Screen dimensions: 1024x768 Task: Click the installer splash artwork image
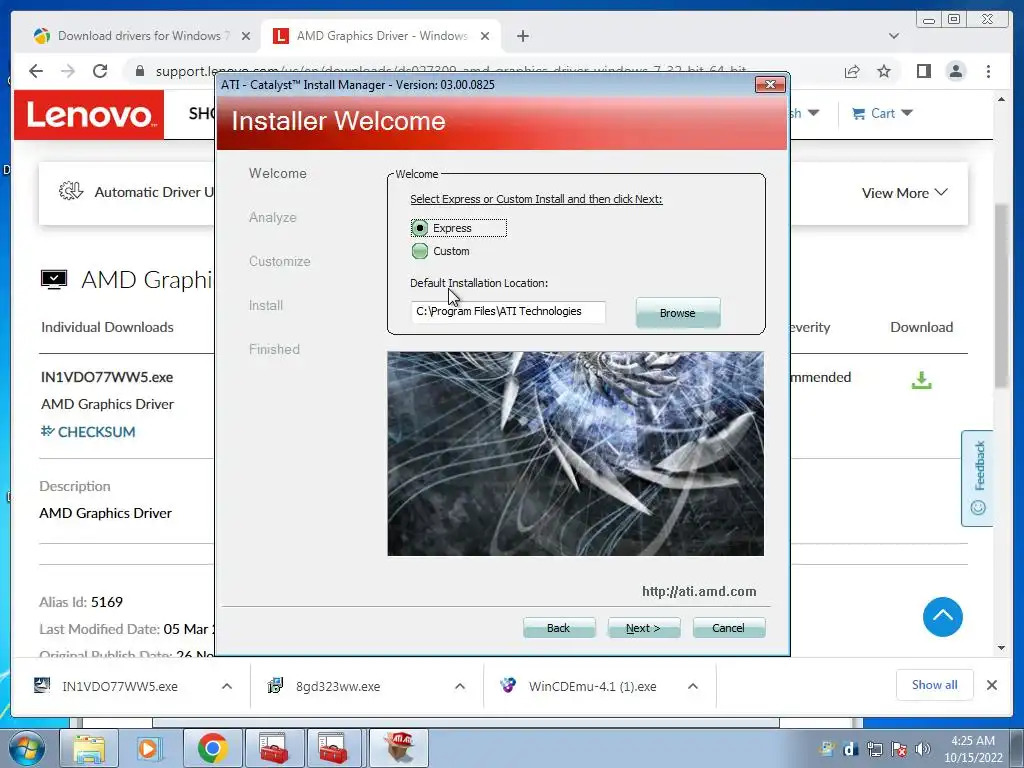pyautogui.click(x=575, y=454)
